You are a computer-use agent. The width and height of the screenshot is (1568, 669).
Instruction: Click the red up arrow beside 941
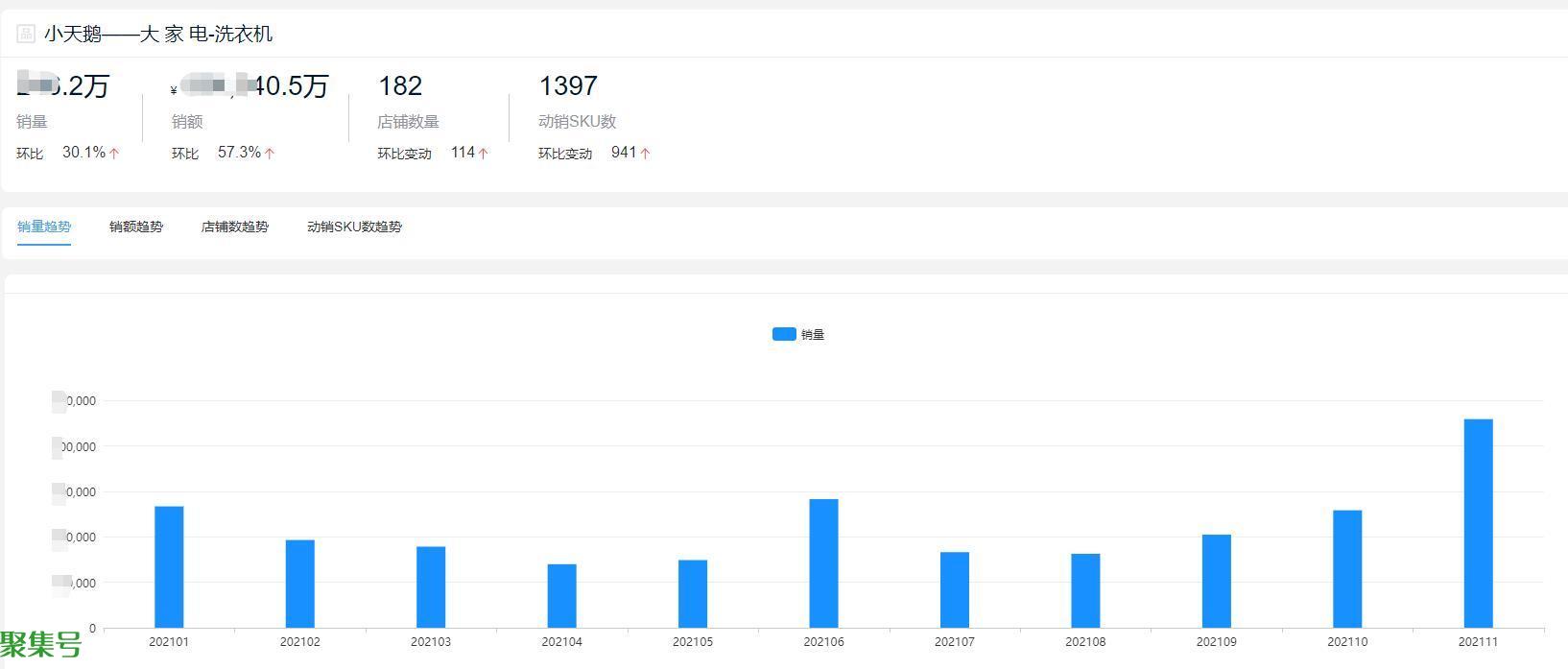click(x=646, y=153)
